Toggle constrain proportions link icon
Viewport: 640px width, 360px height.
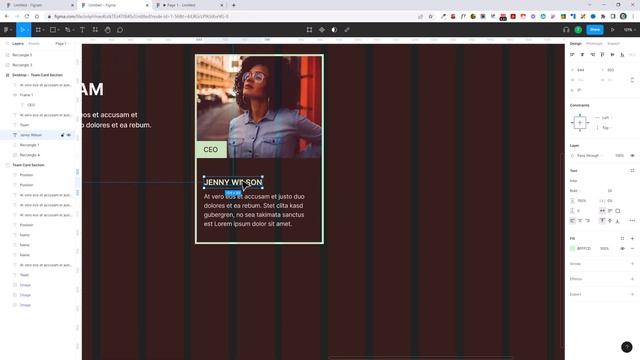(632, 80)
